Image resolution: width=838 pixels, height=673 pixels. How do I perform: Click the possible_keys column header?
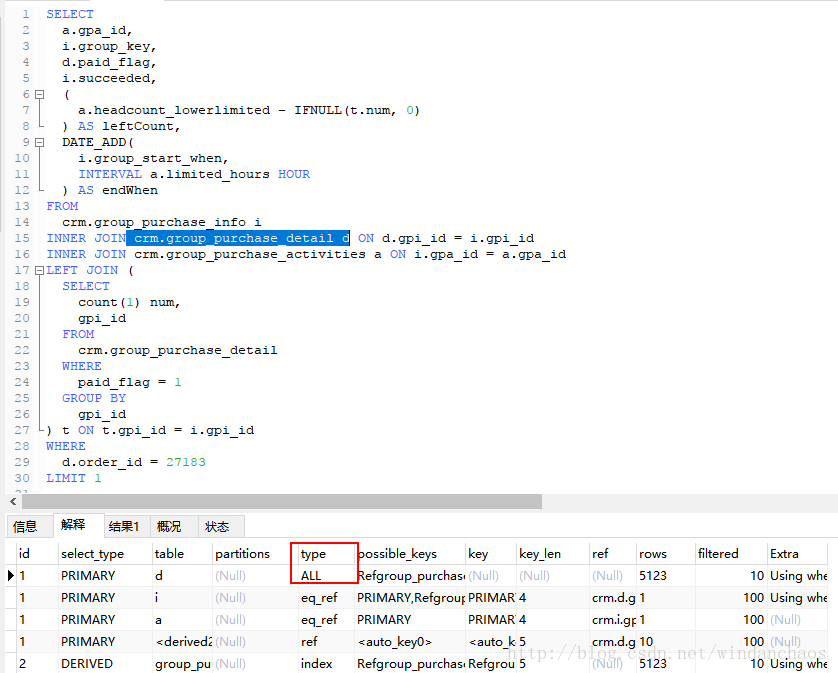[x=397, y=553]
